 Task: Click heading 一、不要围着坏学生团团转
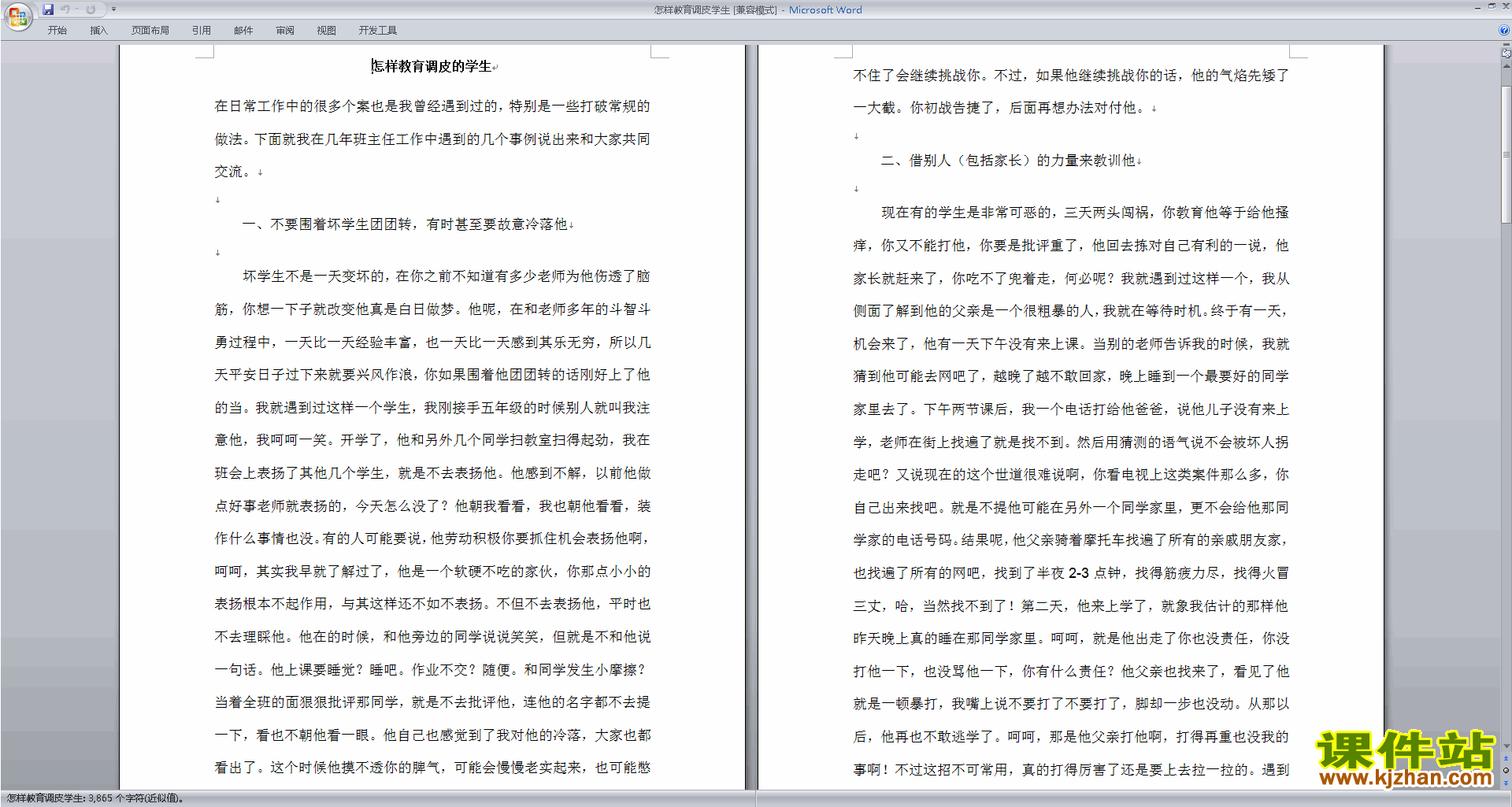coord(405,224)
